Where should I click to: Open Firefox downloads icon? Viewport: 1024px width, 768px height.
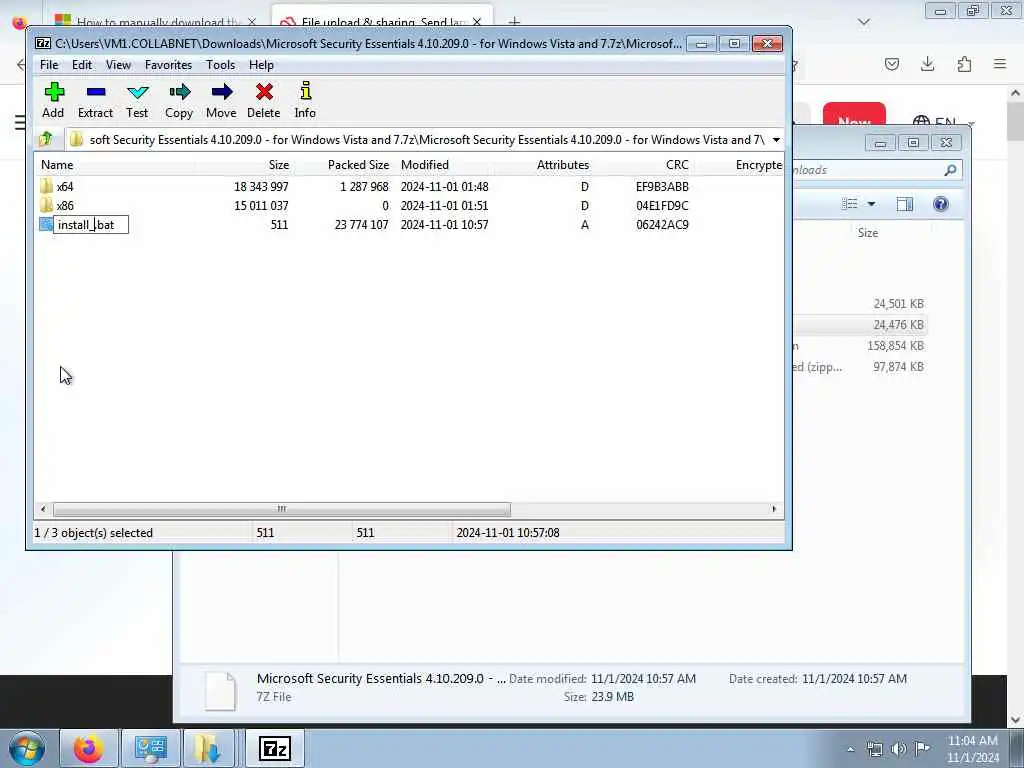(x=927, y=64)
